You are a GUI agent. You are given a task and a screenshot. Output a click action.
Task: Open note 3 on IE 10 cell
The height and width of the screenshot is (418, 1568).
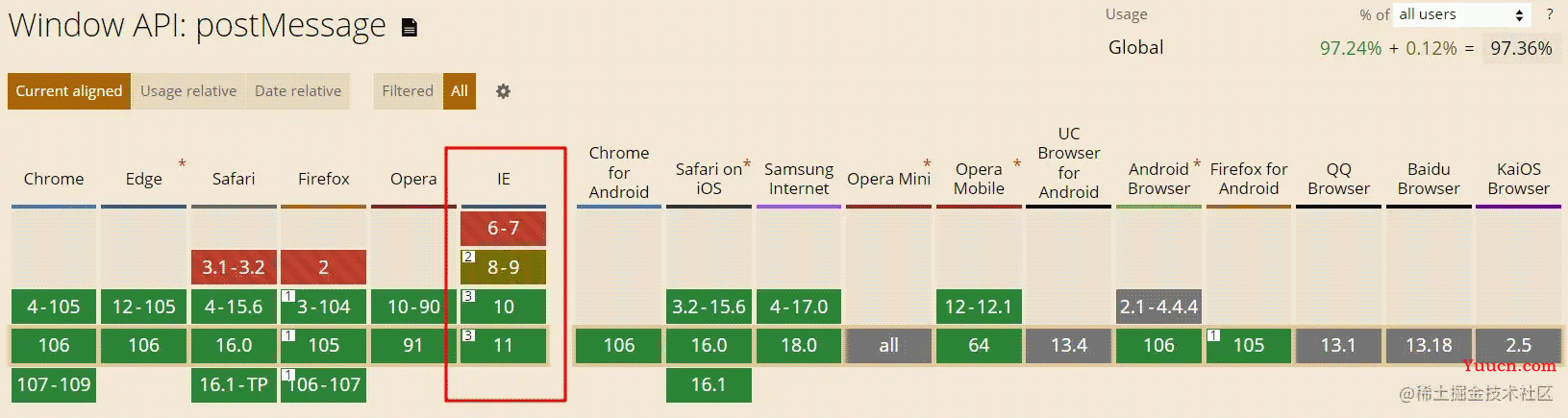tap(468, 296)
